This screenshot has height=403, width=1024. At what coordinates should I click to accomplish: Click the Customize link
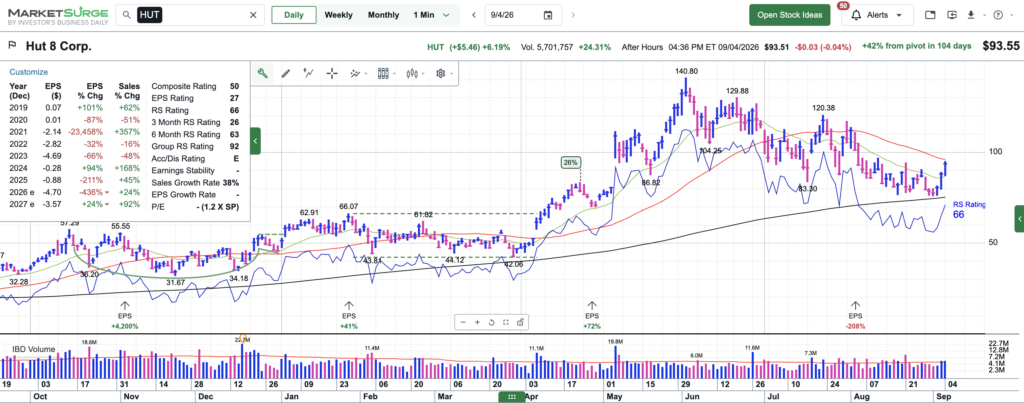[x=28, y=72]
